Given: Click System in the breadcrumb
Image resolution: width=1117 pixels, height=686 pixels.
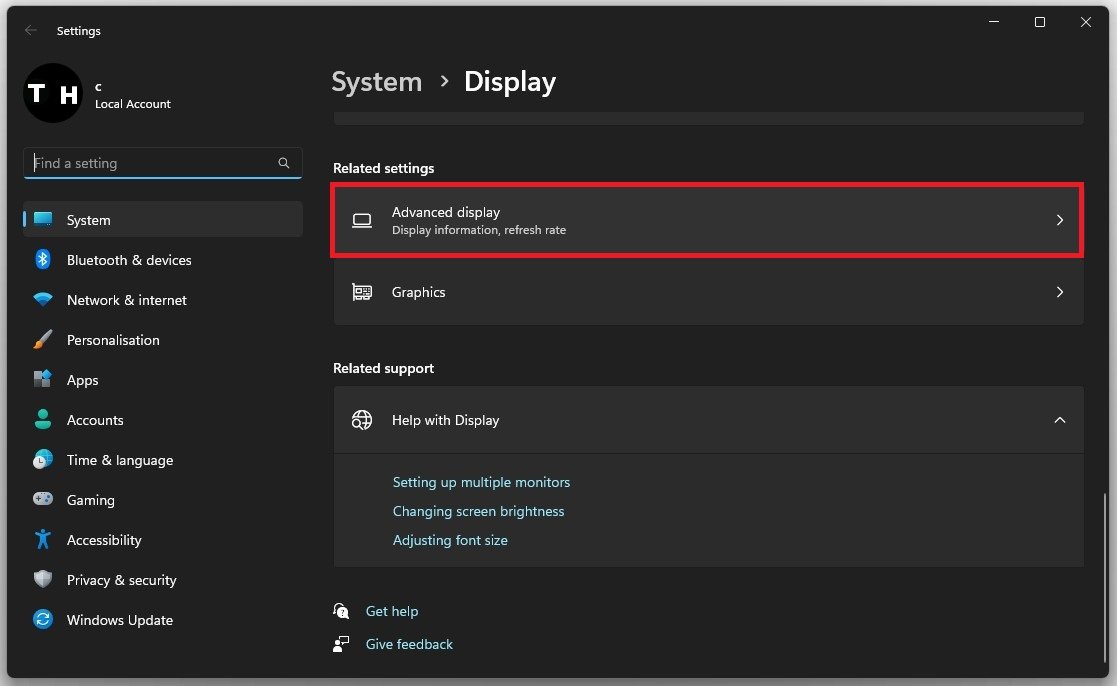Looking at the screenshot, I should [377, 82].
